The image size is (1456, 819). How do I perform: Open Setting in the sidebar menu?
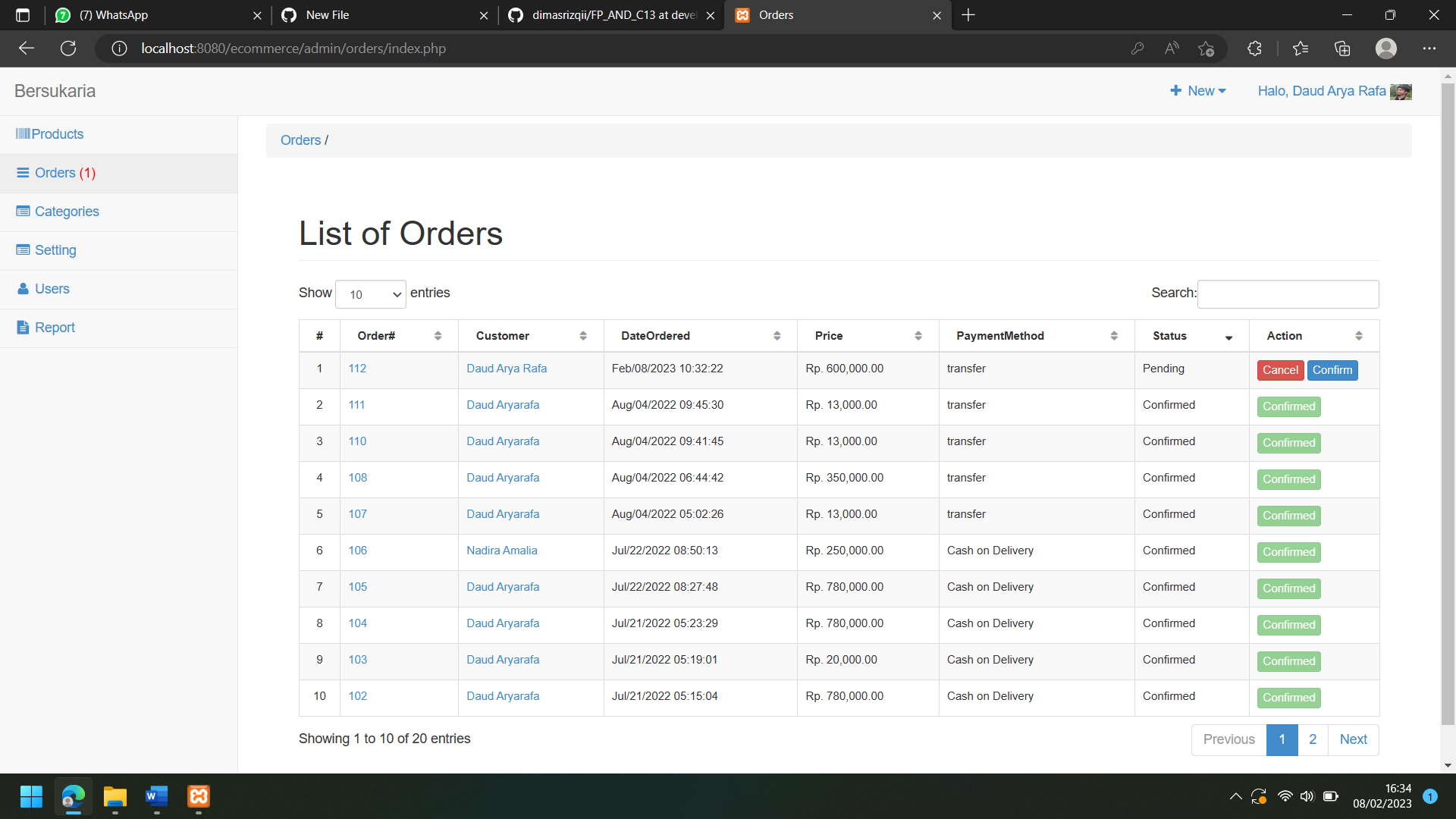tap(55, 250)
